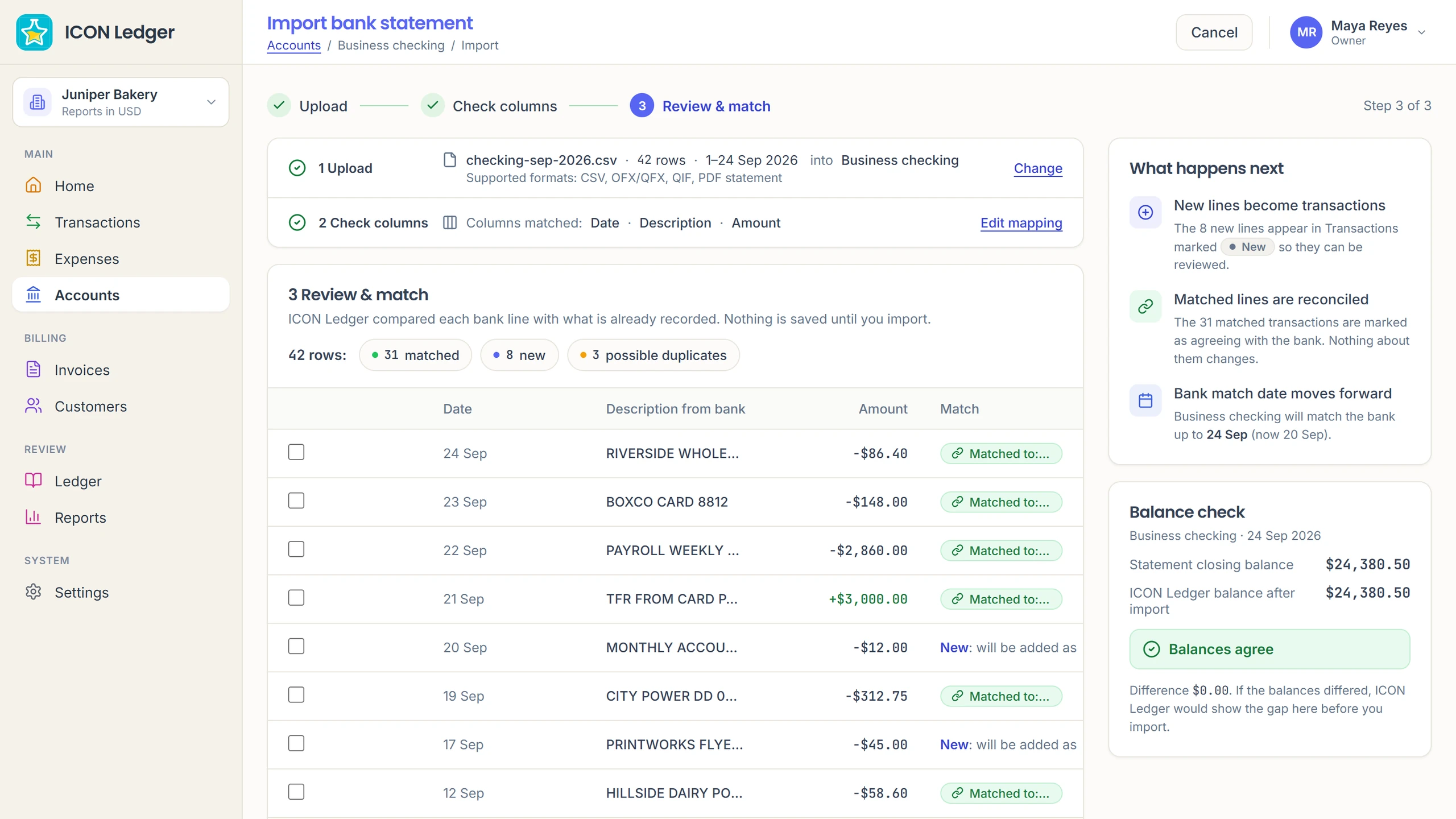This screenshot has height=819, width=1456.
Task: Click the file icon before checking-sep-2026.csv
Action: [x=450, y=160]
